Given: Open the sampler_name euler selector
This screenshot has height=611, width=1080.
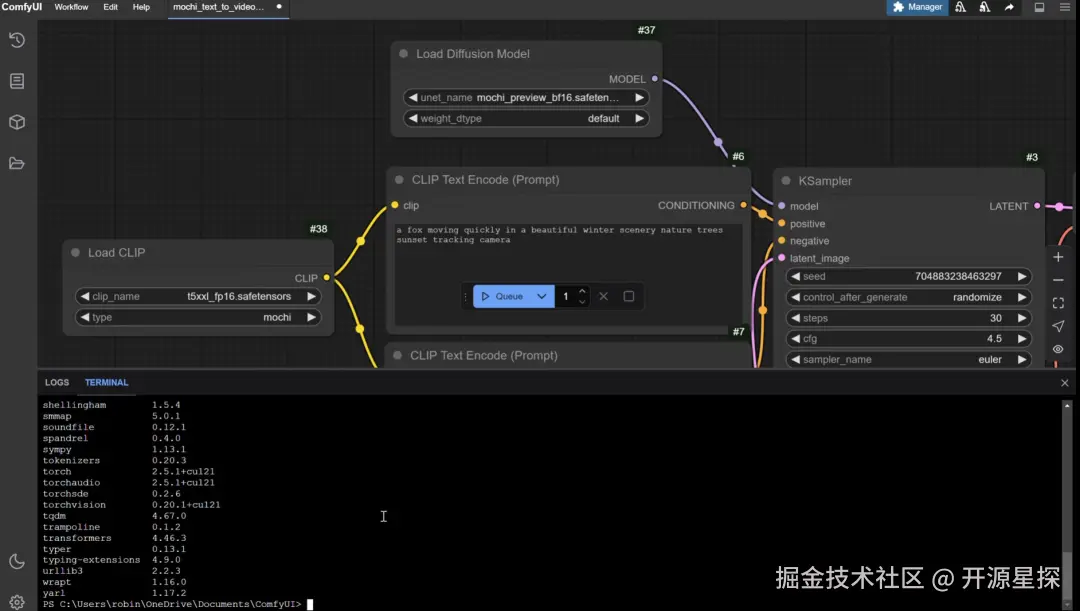Looking at the screenshot, I should click(x=908, y=360).
